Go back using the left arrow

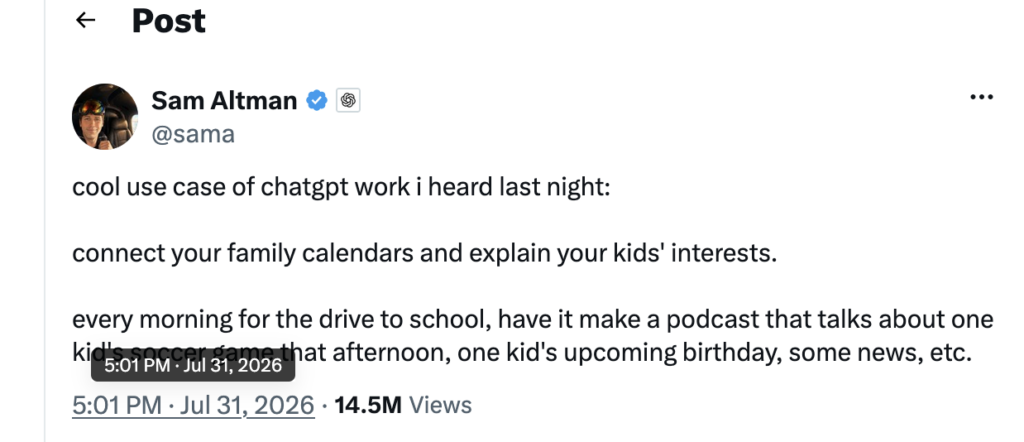(86, 20)
